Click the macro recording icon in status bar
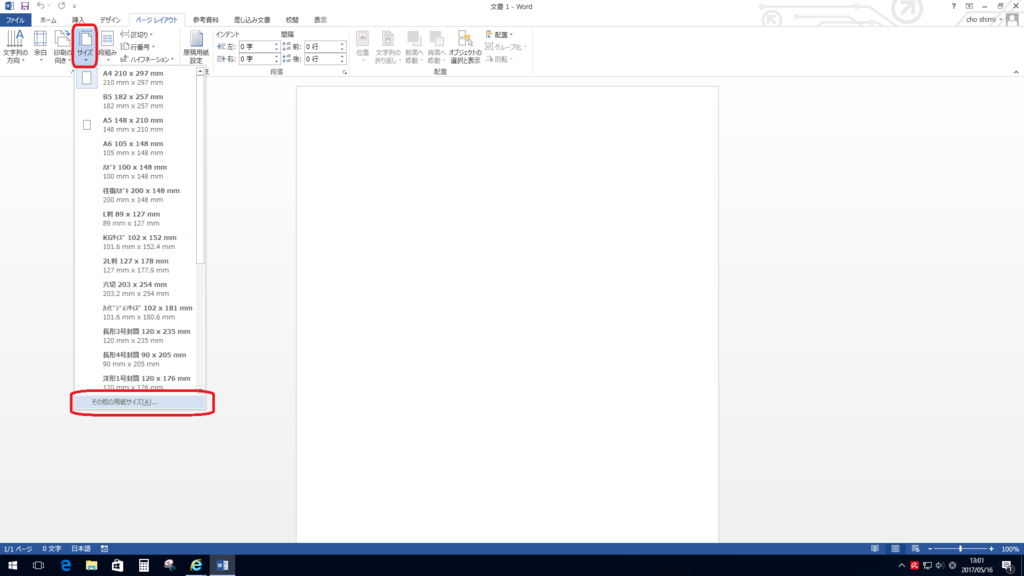The image size is (1024, 576). pyautogui.click(x=104, y=549)
